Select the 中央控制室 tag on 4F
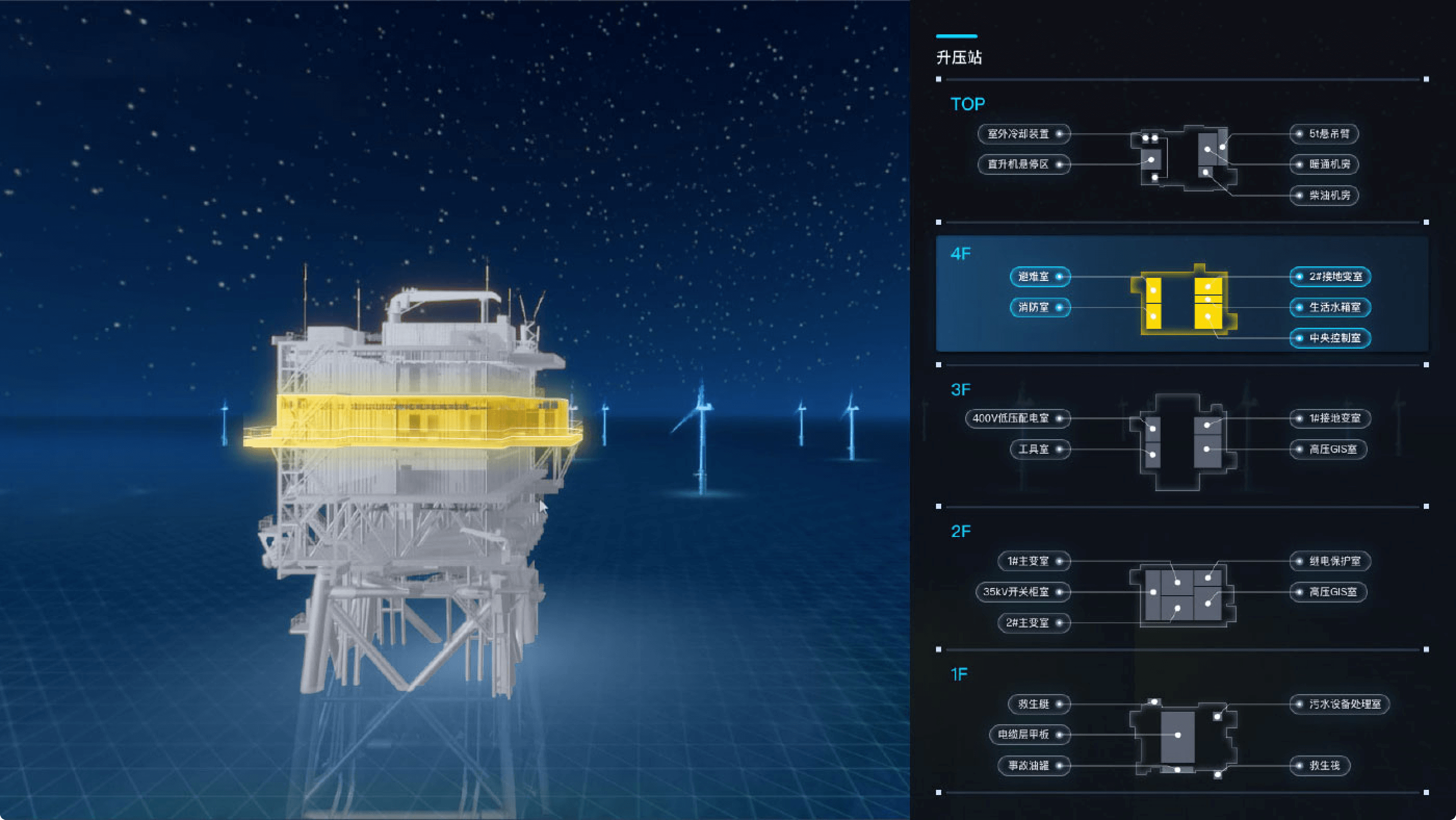This screenshot has height=820, width=1456. point(1330,338)
